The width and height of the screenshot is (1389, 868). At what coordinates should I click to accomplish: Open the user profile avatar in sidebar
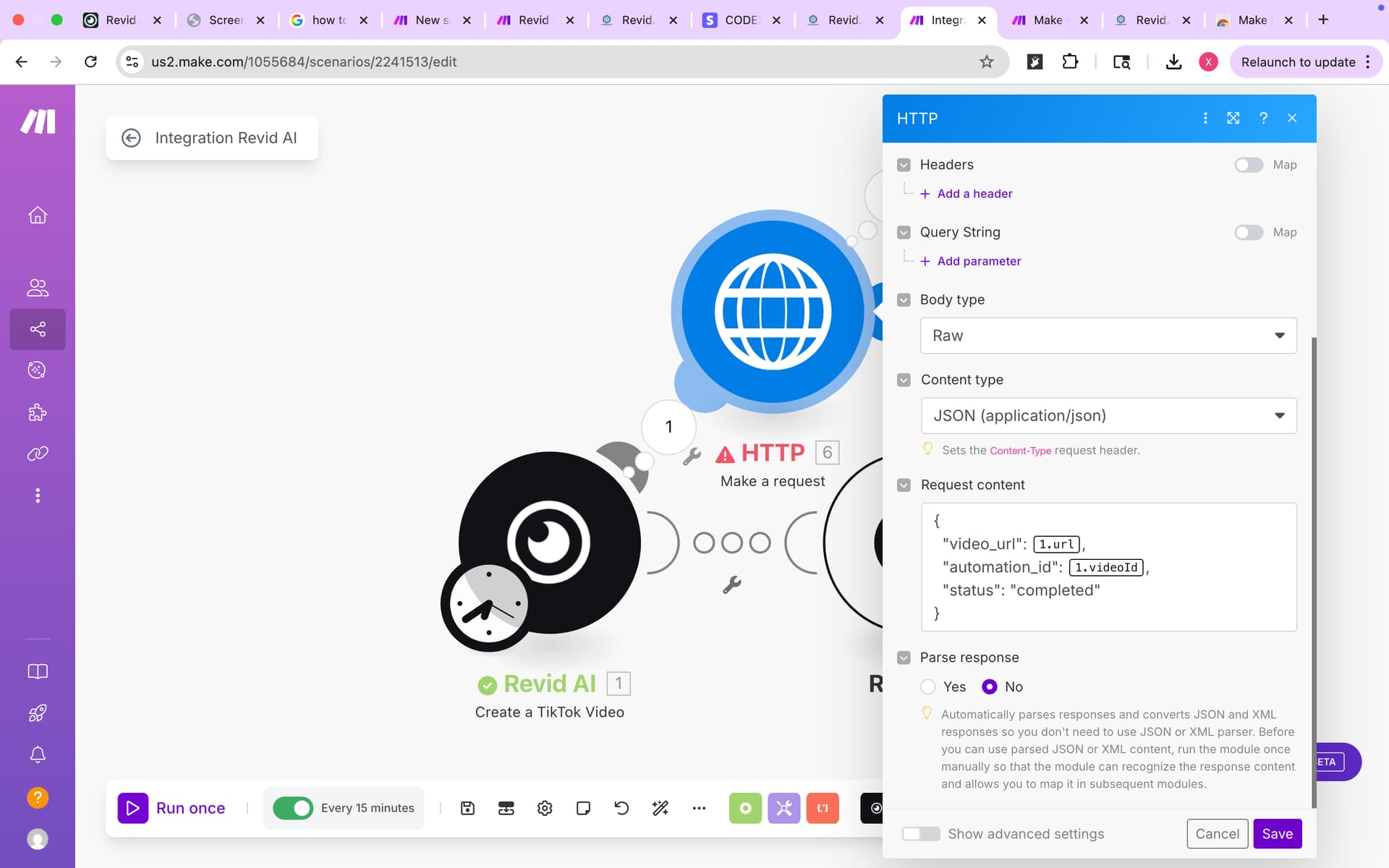[x=38, y=839]
